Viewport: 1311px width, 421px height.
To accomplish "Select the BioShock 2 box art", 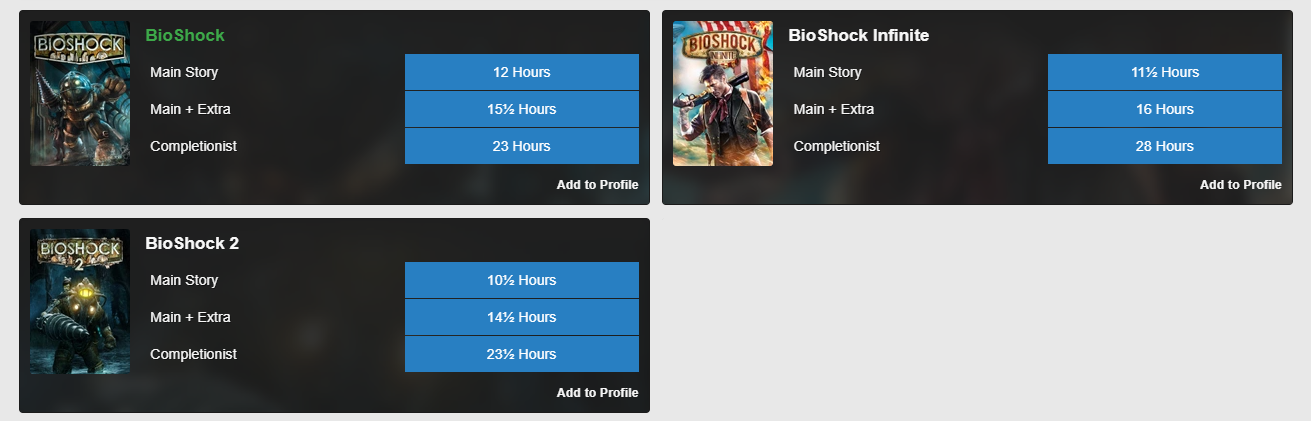I will [x=80, y=301].
